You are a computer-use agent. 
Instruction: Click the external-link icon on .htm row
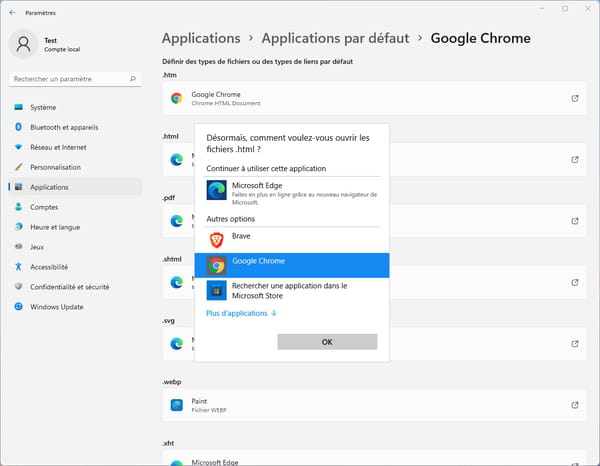tap(575, 98)
